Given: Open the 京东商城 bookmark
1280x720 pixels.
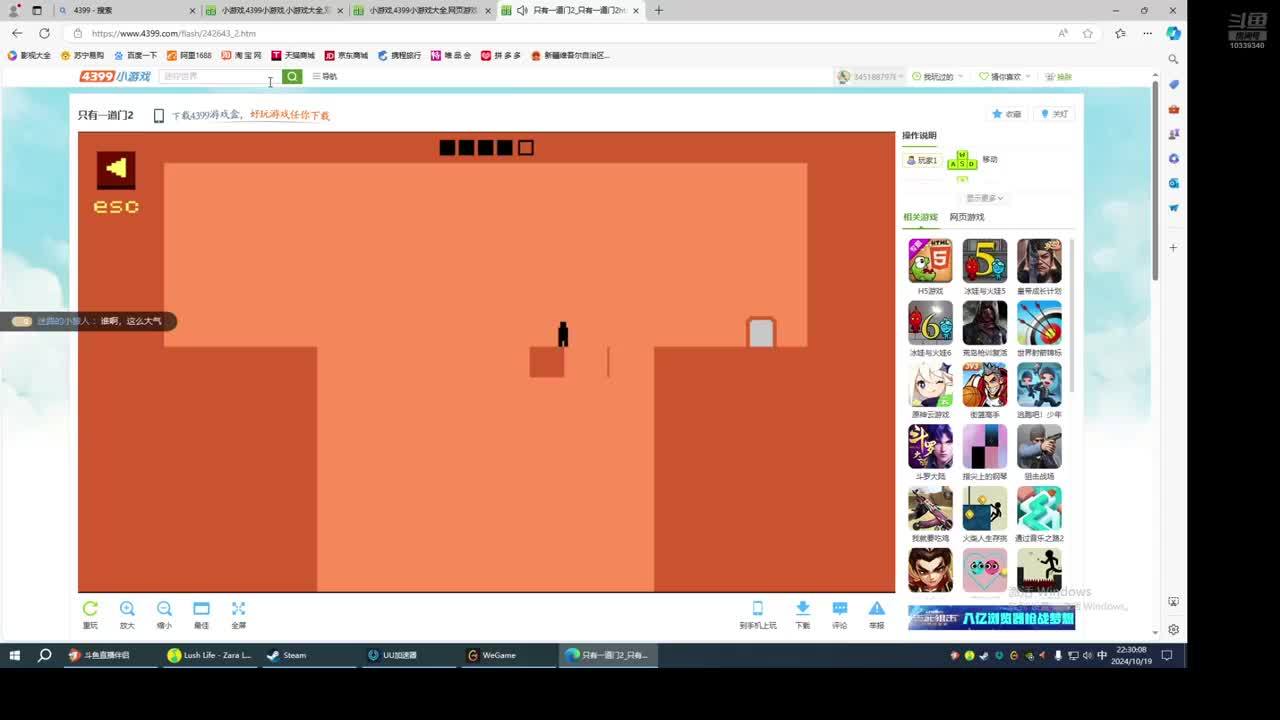Looking at the screenshot, I should coord(346,55).
